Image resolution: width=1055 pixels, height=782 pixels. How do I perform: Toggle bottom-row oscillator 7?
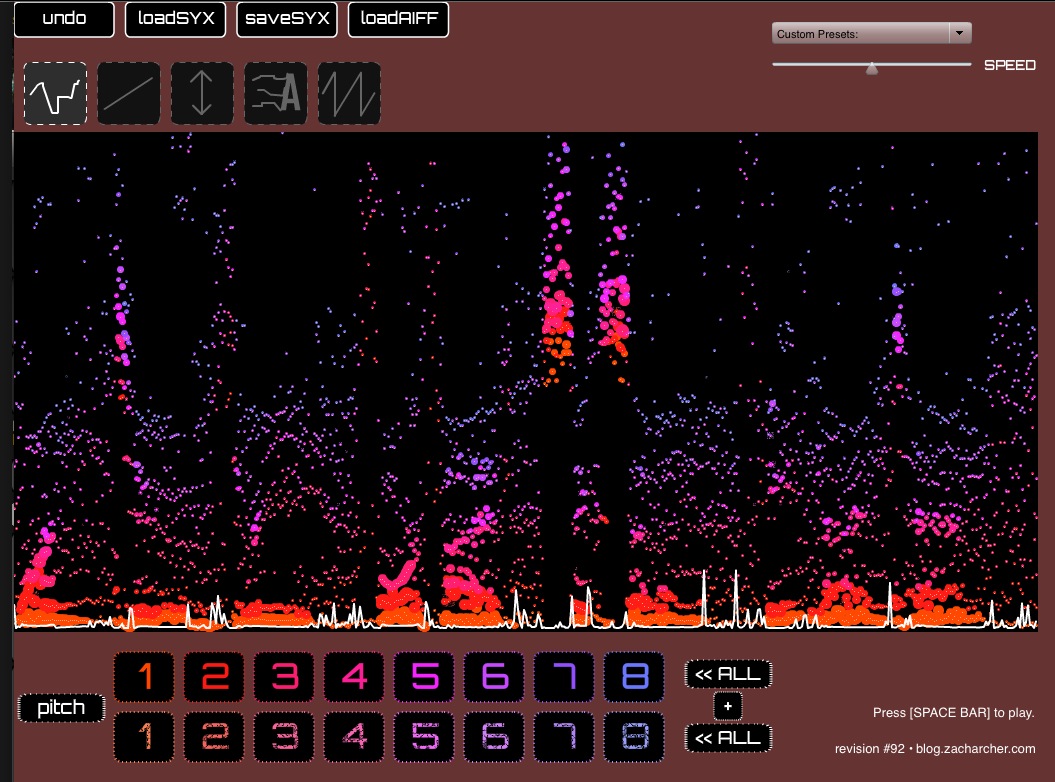point(564,737)
